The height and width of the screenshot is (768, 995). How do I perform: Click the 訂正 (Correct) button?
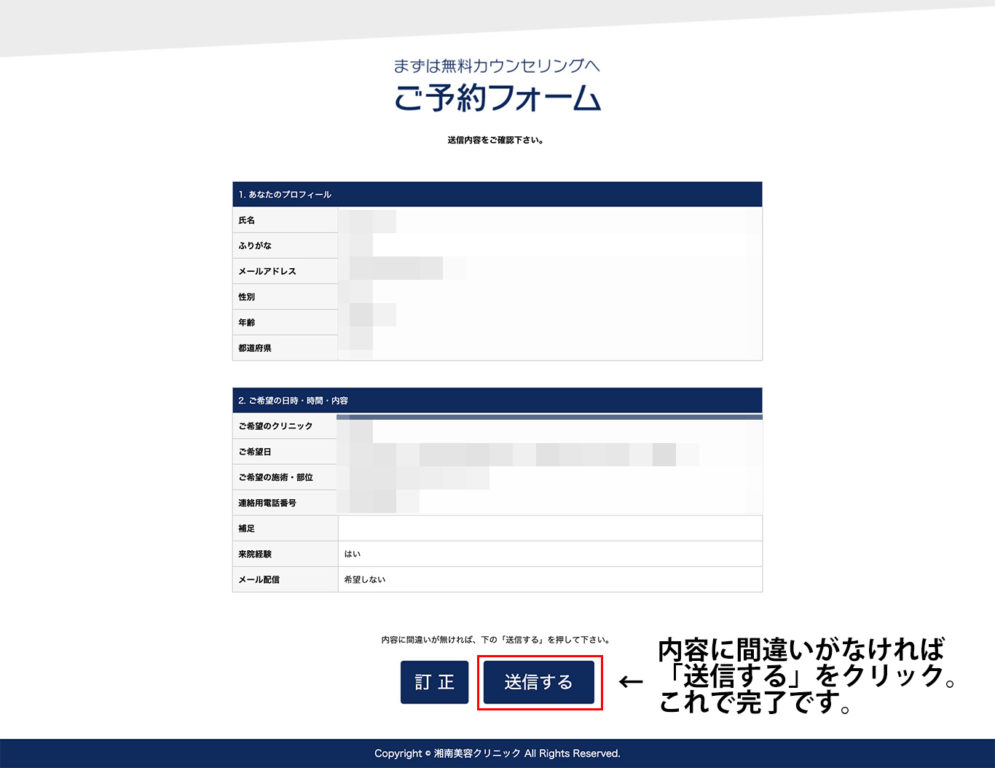tap(434, 683)
